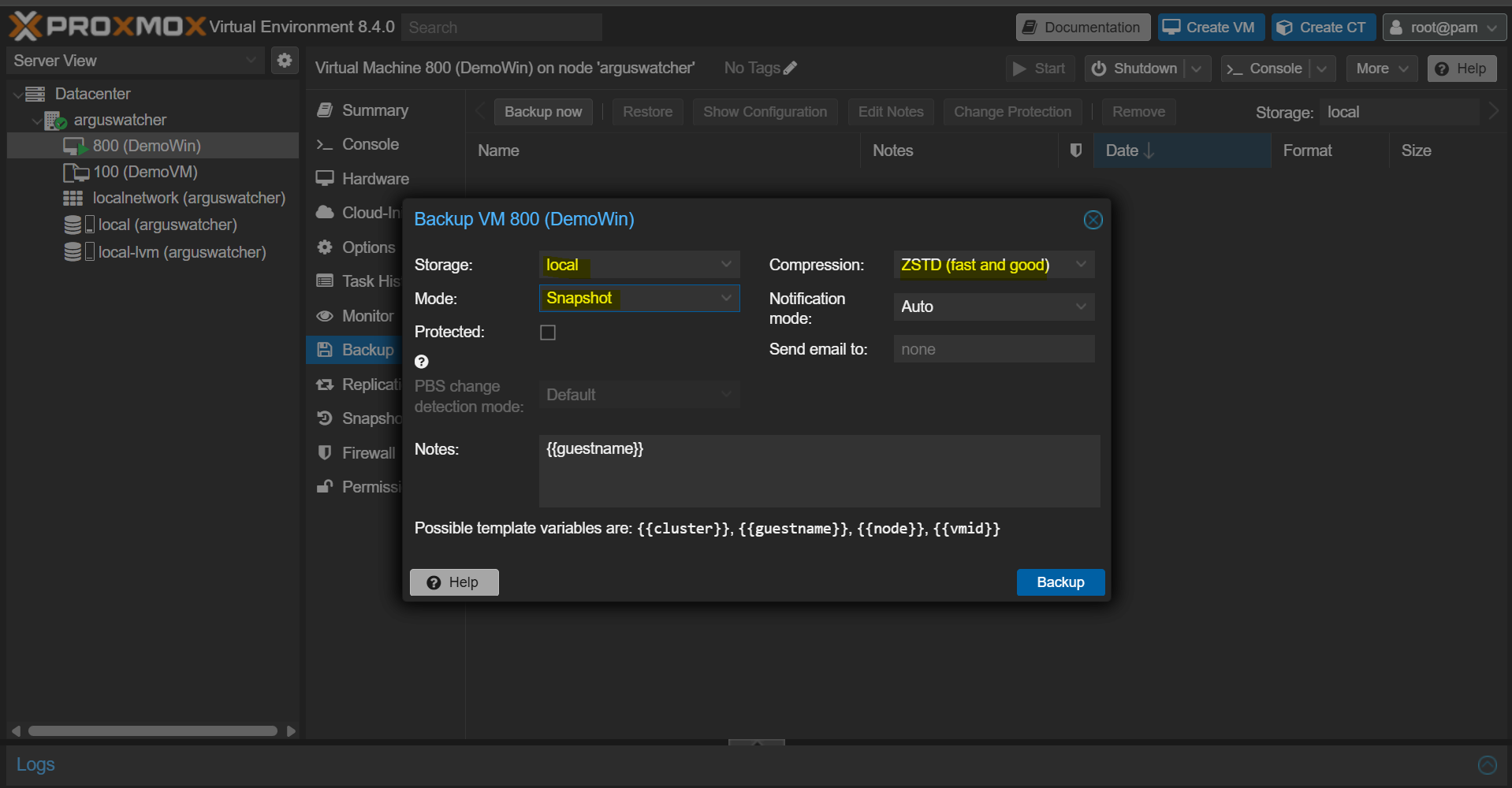This screenshot has width=1512, height=788.
Task: Click the Shutdown button
Action: (x=1135, y=69)
